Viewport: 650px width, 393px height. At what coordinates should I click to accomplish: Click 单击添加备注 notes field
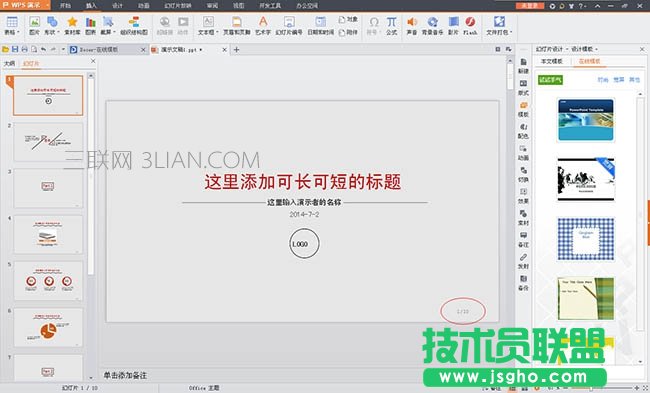[x=125, y=376]
